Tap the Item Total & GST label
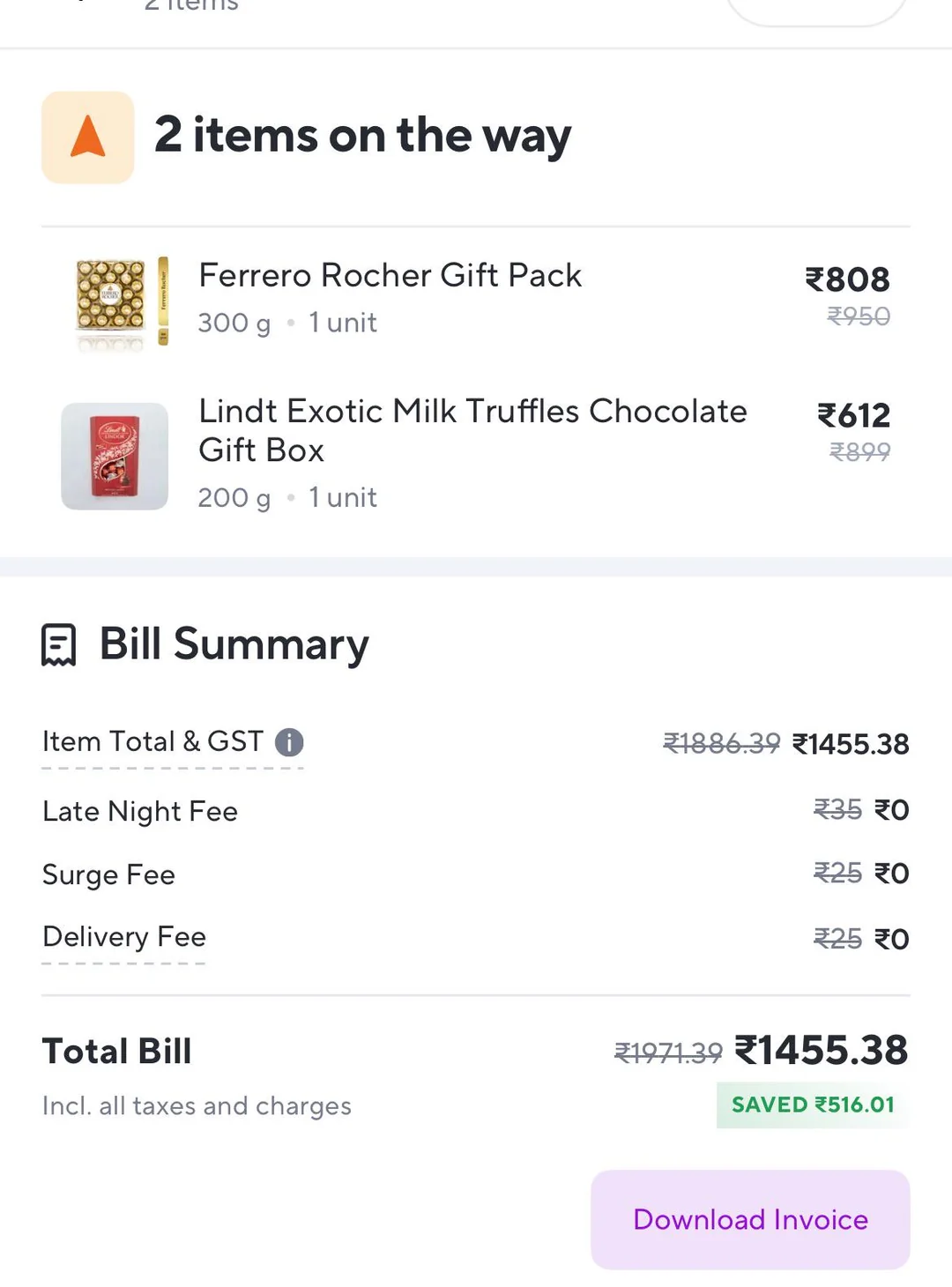This screenshot has height=1287, width=952. (x=152, y=741)
